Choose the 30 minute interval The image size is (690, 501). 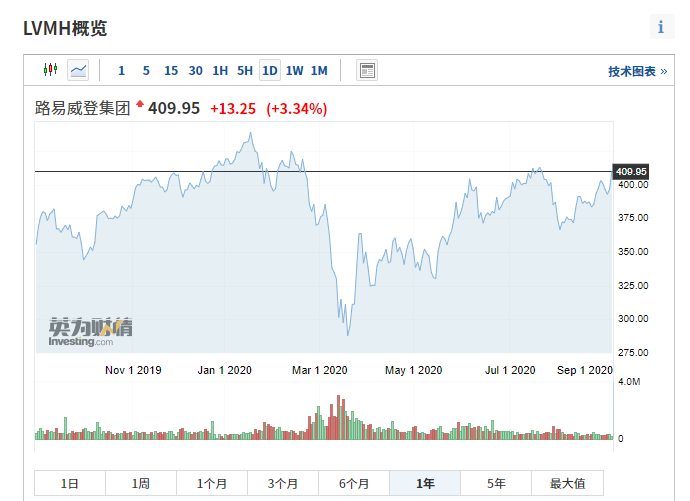click(x=196, y=71)
